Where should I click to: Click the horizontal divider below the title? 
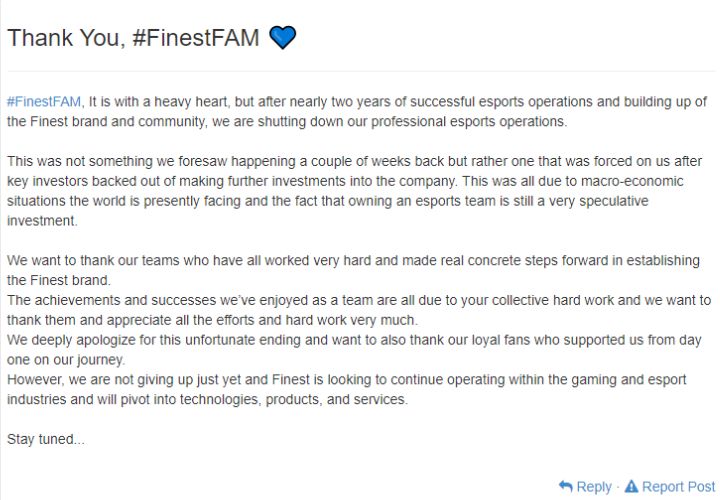tap(360, 71)
